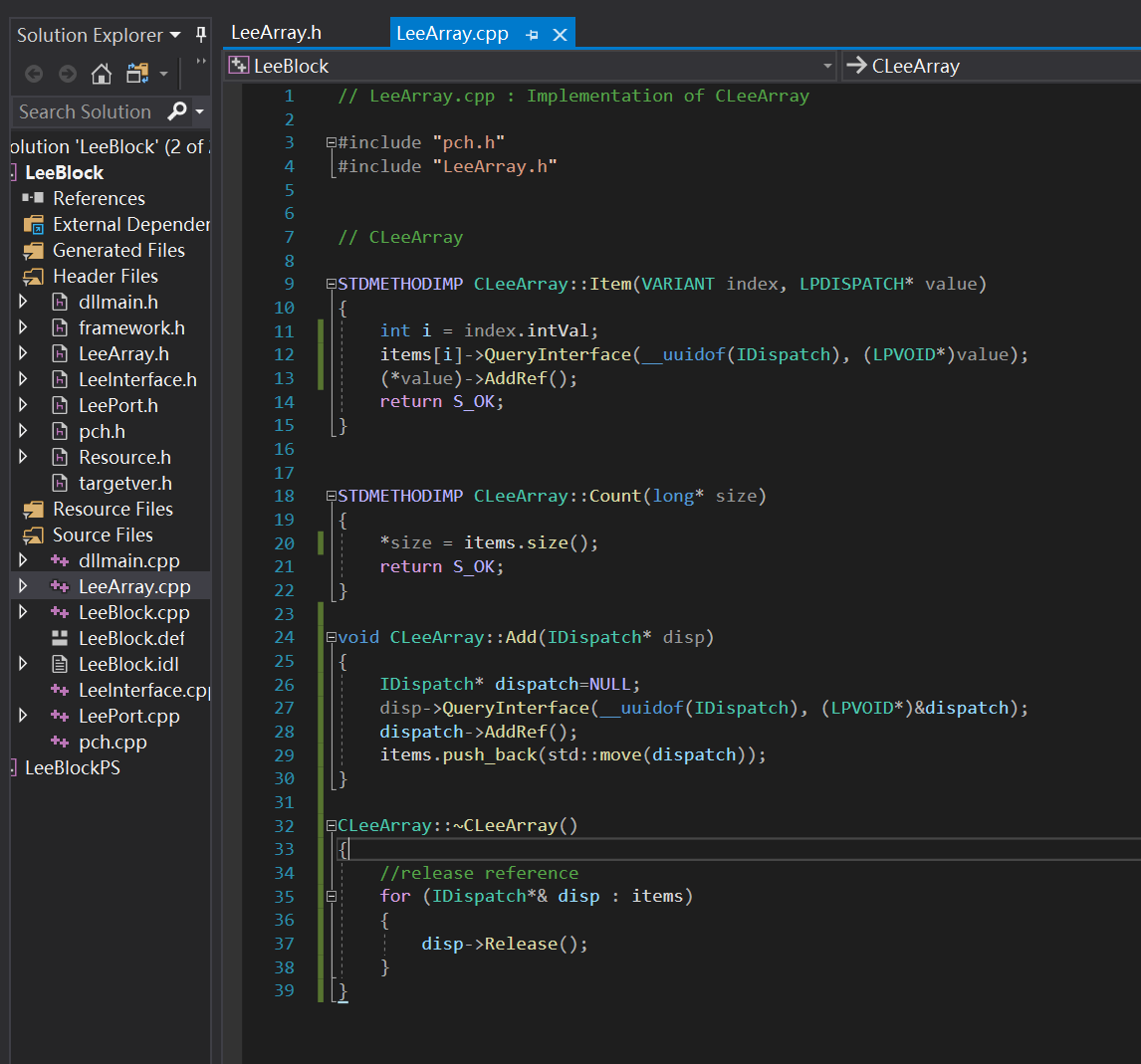Select the solution 'LeeBlock' root node
The width and height of the screenshot is (1141, 1064).
[x=111, y=147]
